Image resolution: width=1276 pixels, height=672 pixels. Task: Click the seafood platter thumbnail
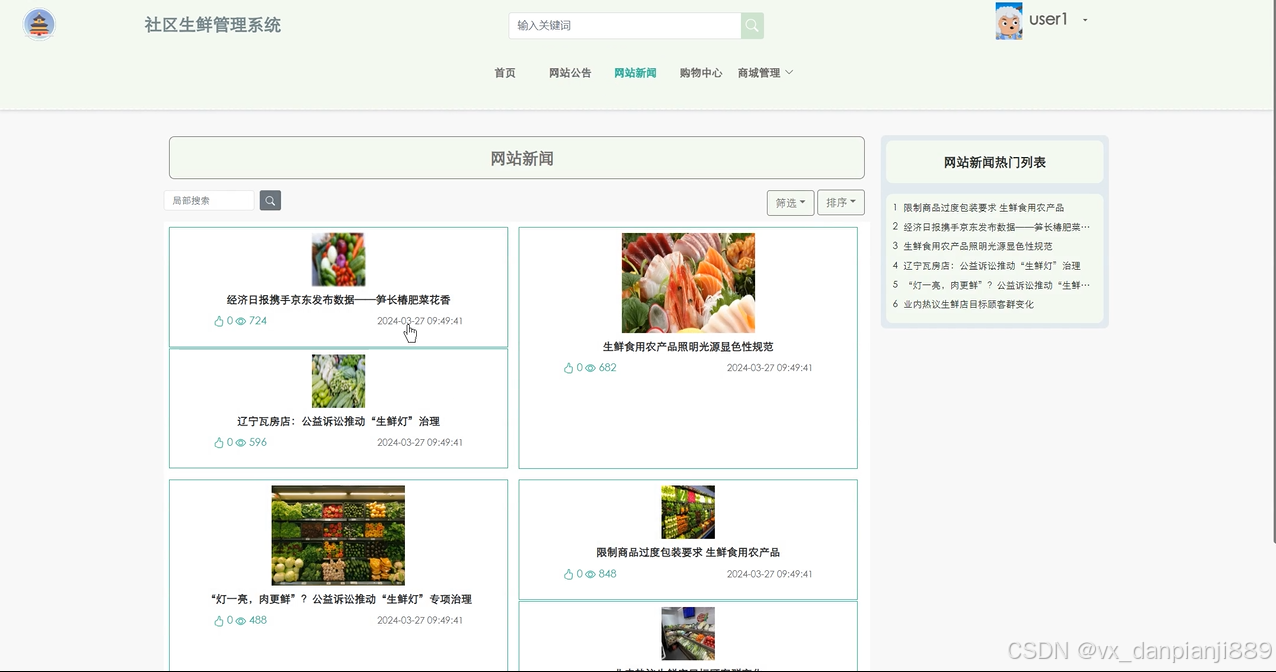(688, 283)
